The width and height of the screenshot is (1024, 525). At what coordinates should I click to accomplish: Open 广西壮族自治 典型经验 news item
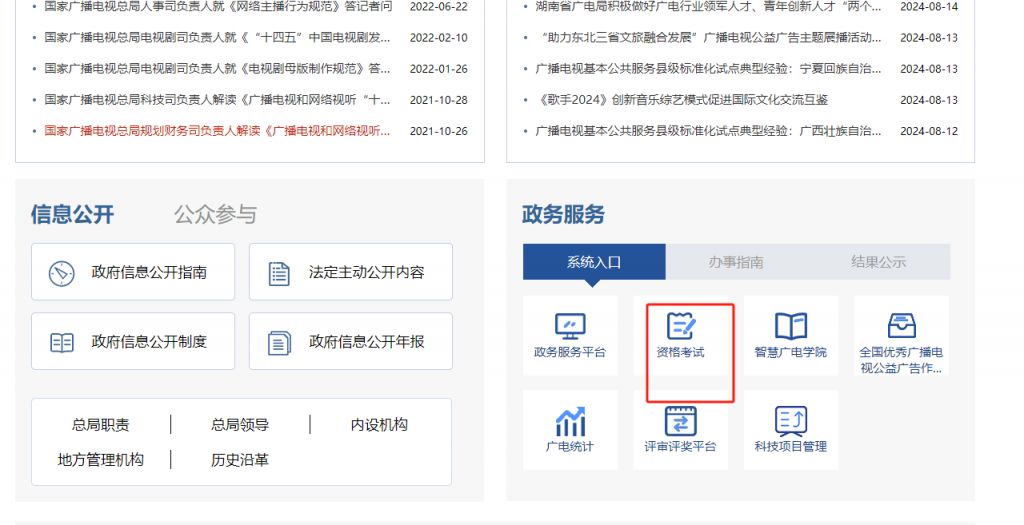[x=708, y=131]
